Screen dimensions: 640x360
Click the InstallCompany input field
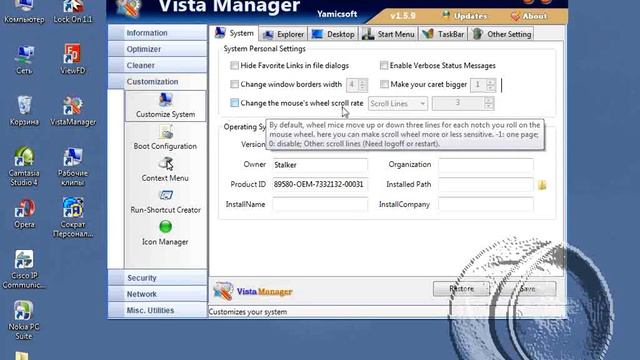click(486, 204)
